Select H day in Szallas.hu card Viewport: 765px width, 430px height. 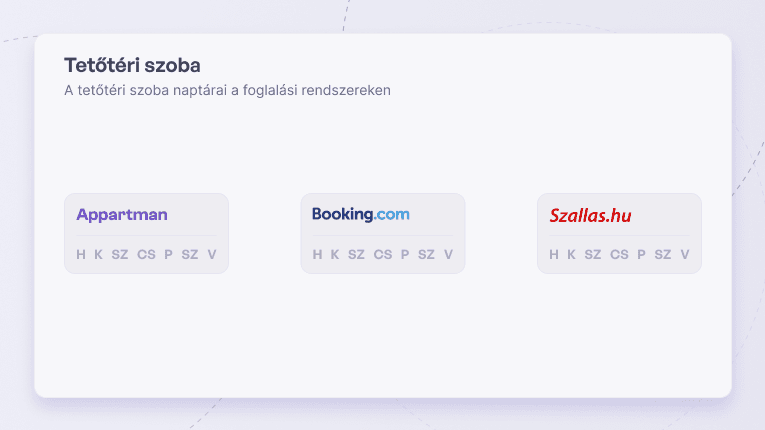coord(554,255)
